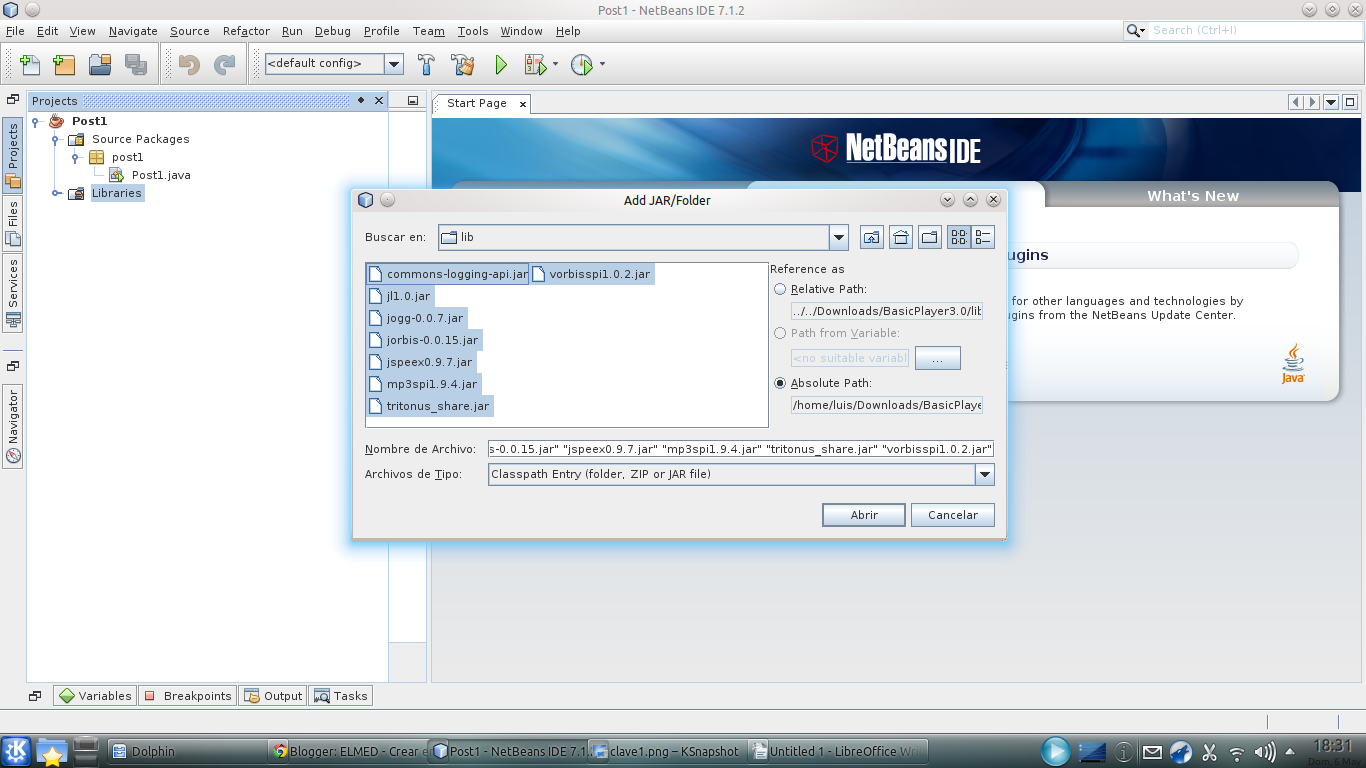Select the Build Project hammer icon
This screenshot has height=768, width=1366.
click(x=426, y=64)
